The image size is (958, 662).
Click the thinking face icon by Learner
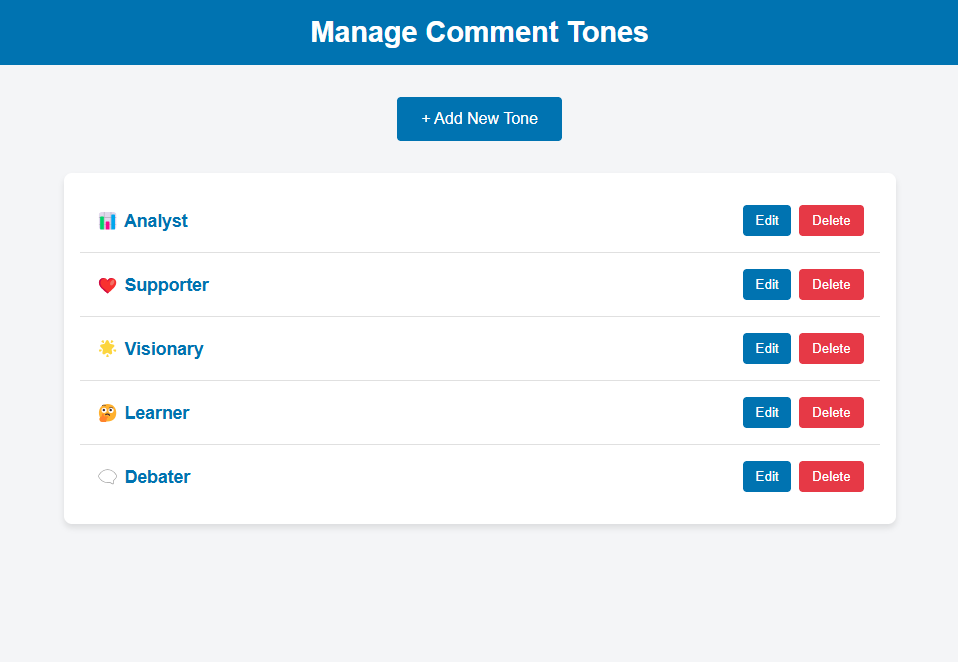[108, 413]
